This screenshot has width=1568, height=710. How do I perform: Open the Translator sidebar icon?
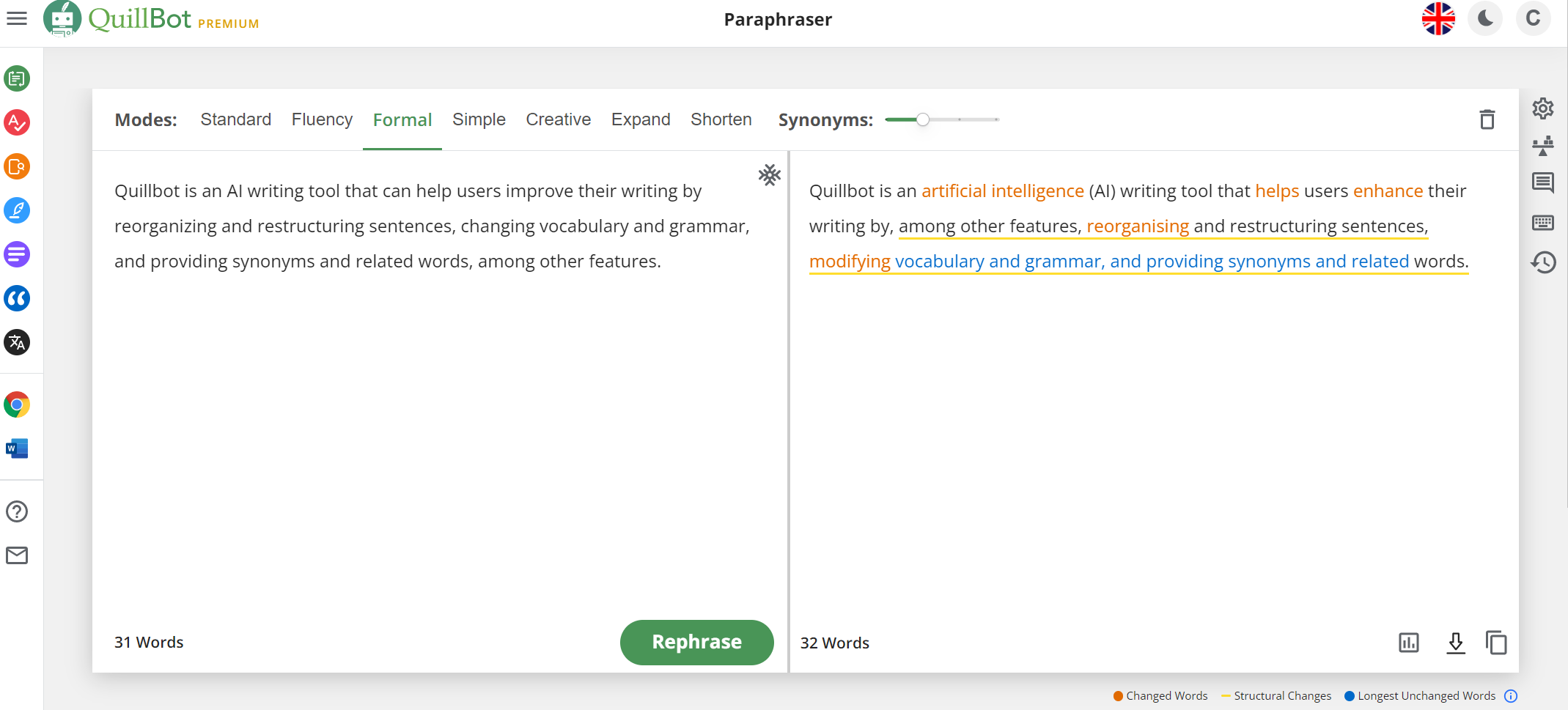coord(17,342)
